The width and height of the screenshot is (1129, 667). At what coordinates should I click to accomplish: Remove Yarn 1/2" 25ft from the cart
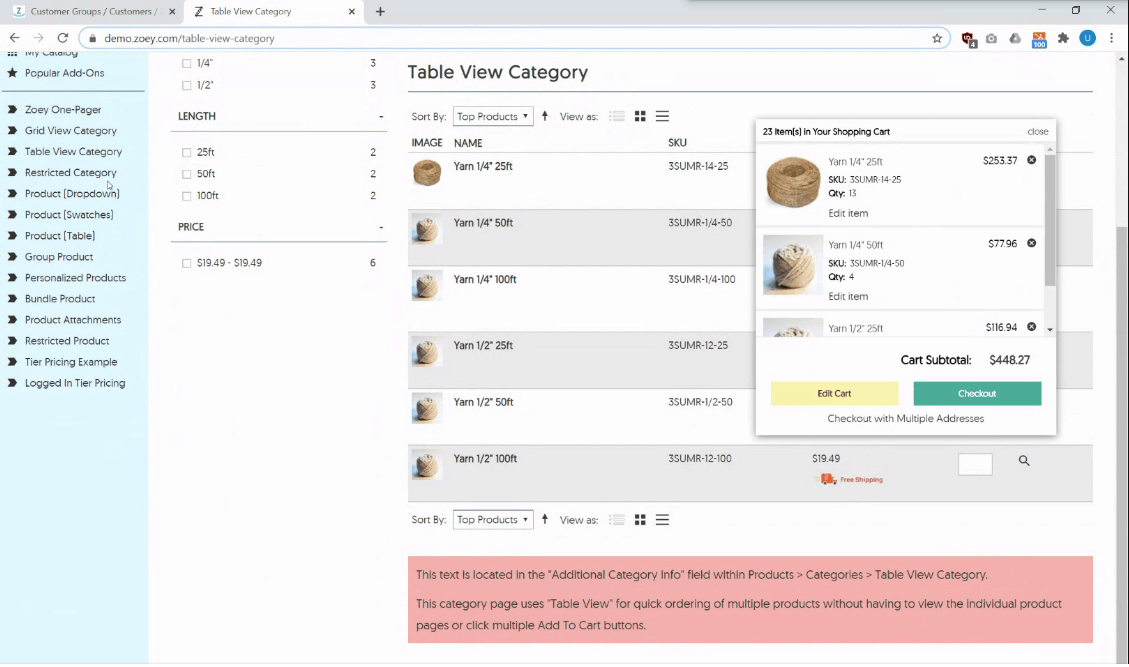click(x=1031, y=327)
